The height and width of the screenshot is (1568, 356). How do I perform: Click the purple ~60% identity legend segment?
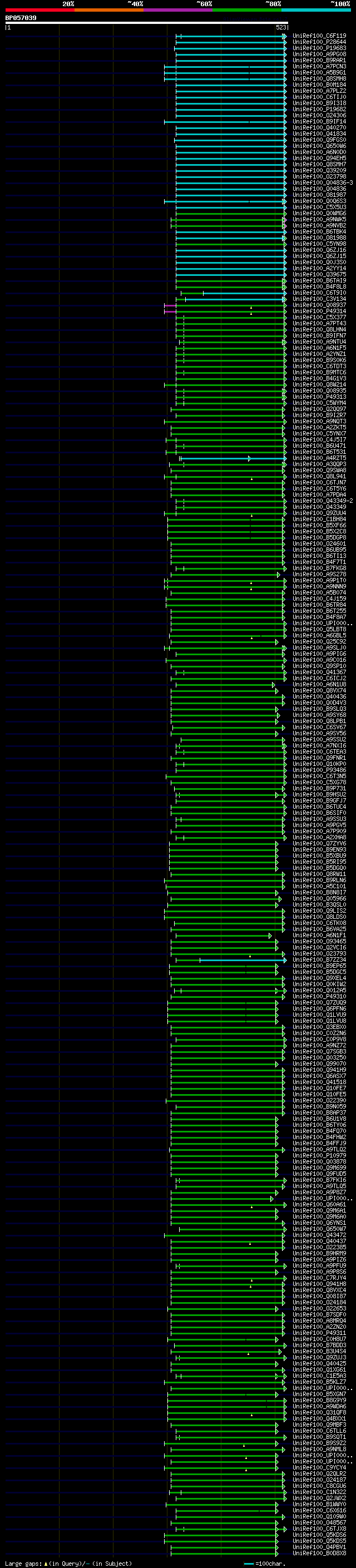click(179, 10)
